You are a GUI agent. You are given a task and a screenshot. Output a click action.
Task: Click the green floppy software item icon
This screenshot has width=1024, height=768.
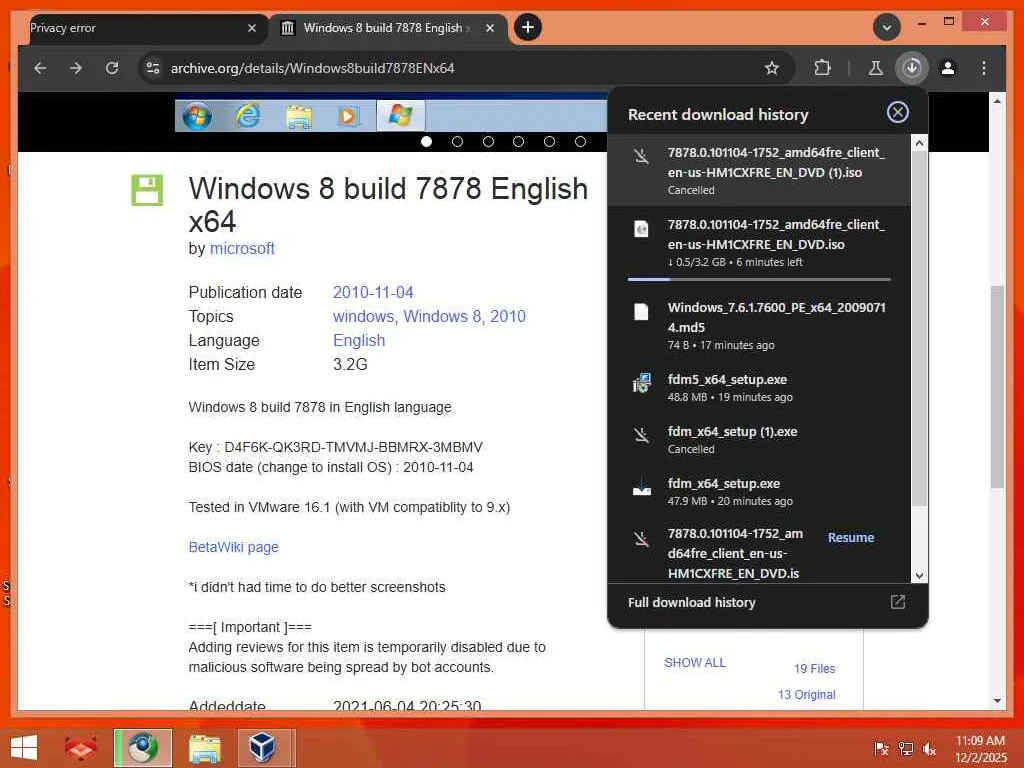pos(147,190)
